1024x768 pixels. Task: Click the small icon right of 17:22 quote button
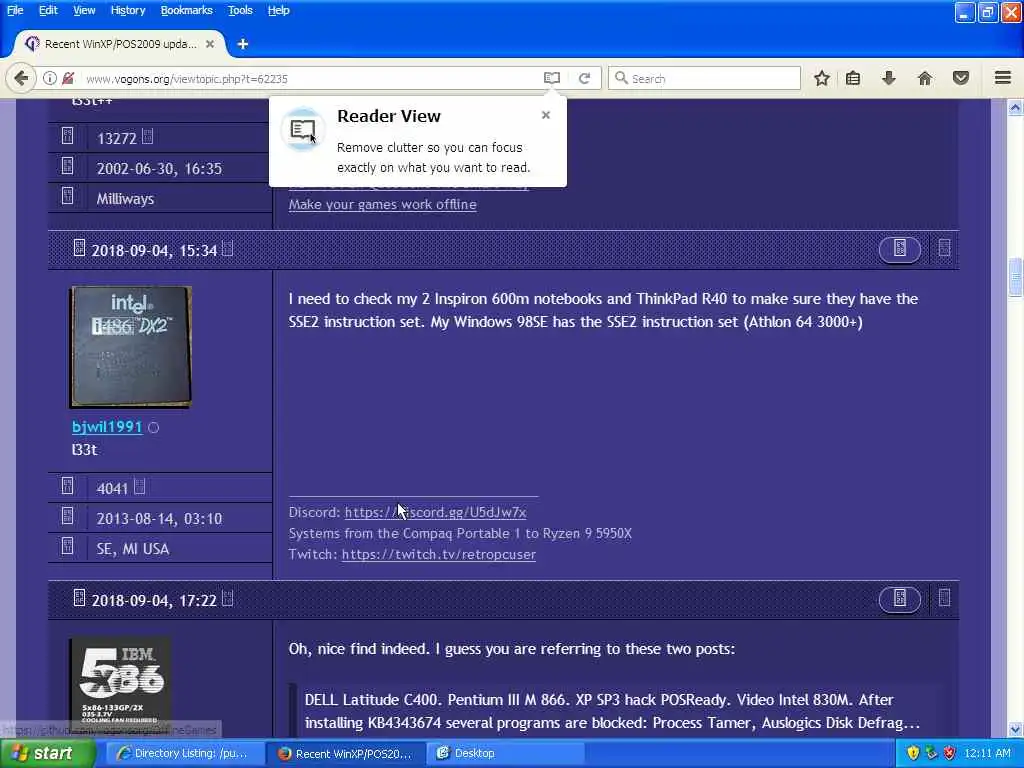click(x=944, y=598)
